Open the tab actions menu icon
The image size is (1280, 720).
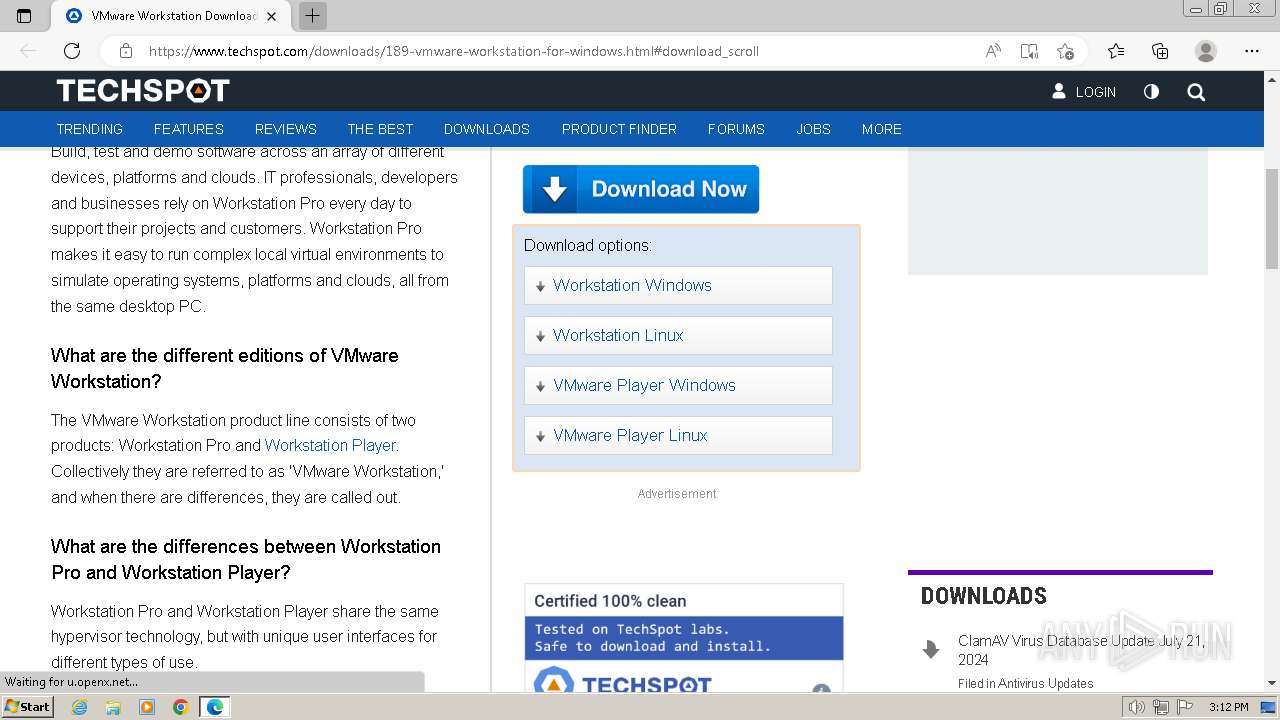click(24, 16)
